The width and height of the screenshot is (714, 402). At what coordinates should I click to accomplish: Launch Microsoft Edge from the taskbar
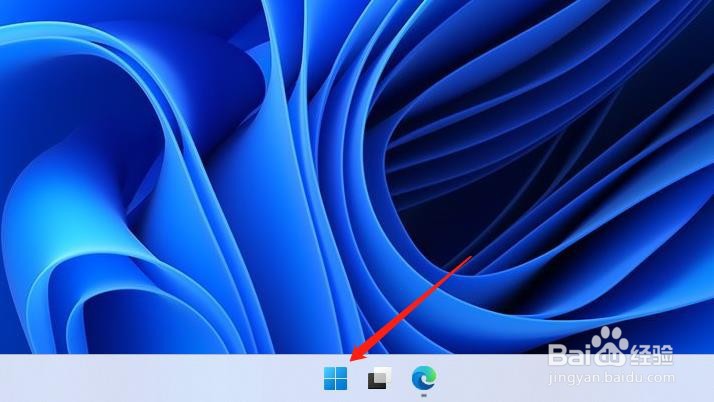click(424, 378)
